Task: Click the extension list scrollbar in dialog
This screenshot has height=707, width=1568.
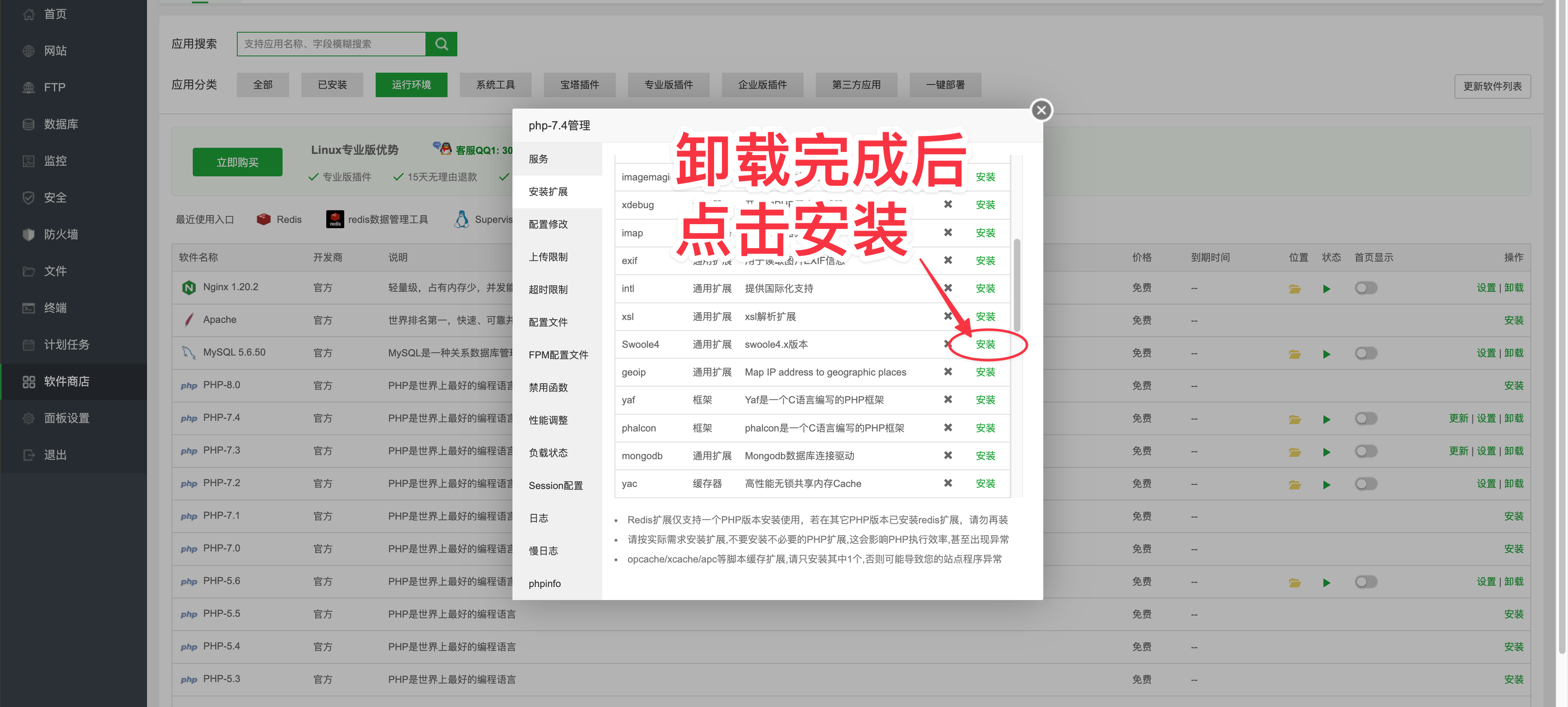Action: tap(1017, 285)
